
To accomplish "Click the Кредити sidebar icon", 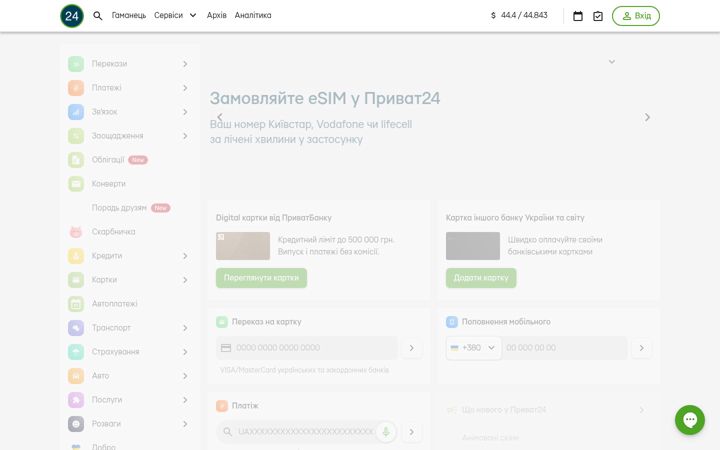I will coord(76,256).
